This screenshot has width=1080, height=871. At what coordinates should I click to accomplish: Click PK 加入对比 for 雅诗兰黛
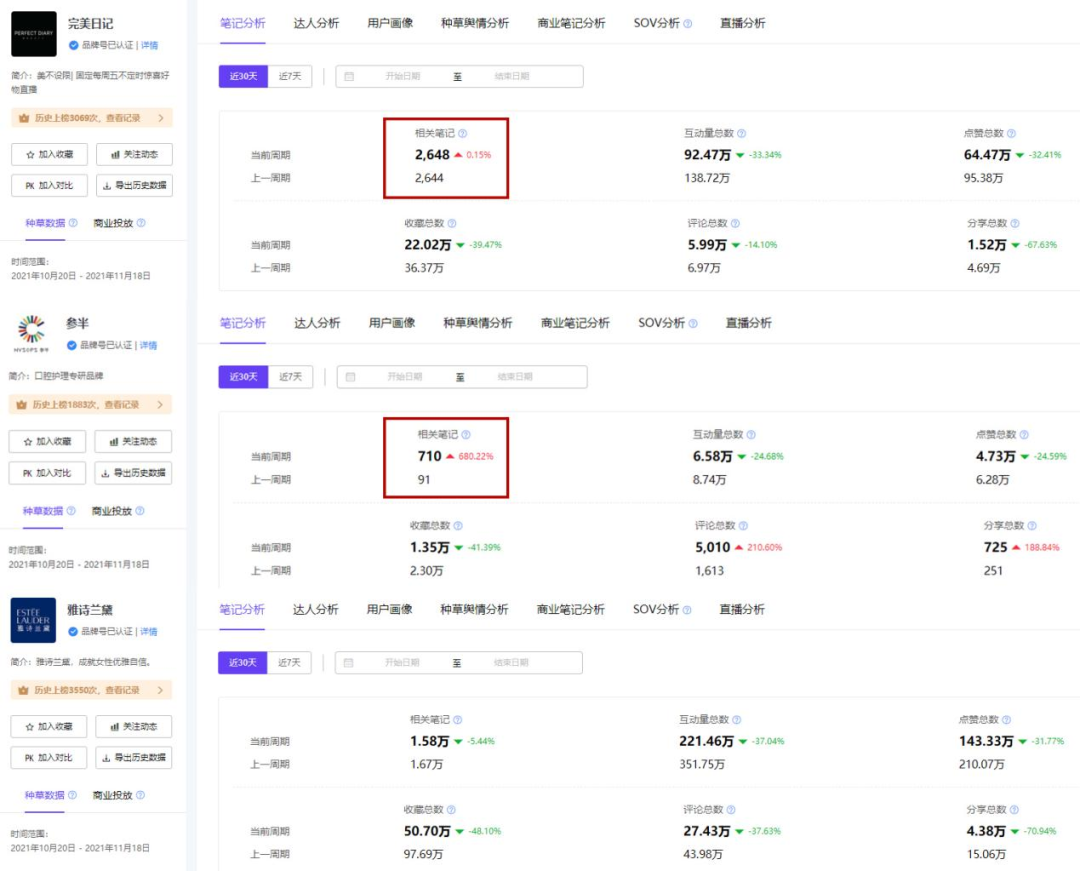coord(49,757)
